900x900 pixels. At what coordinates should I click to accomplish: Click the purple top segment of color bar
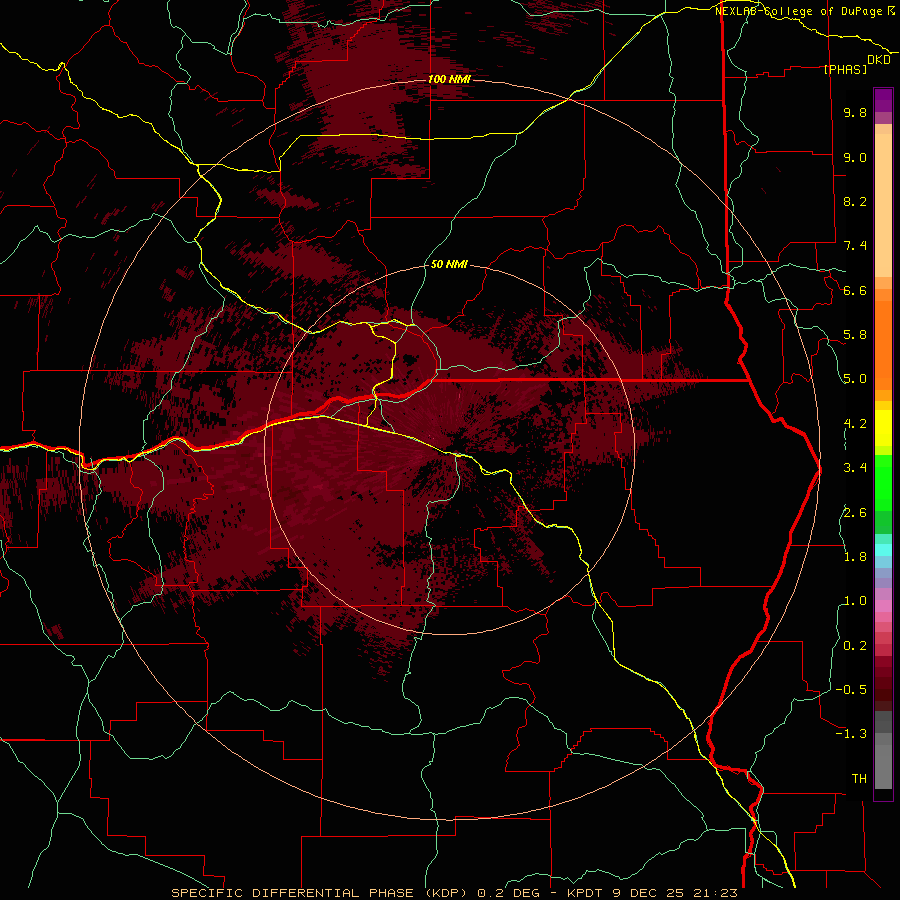click(883, 100)
